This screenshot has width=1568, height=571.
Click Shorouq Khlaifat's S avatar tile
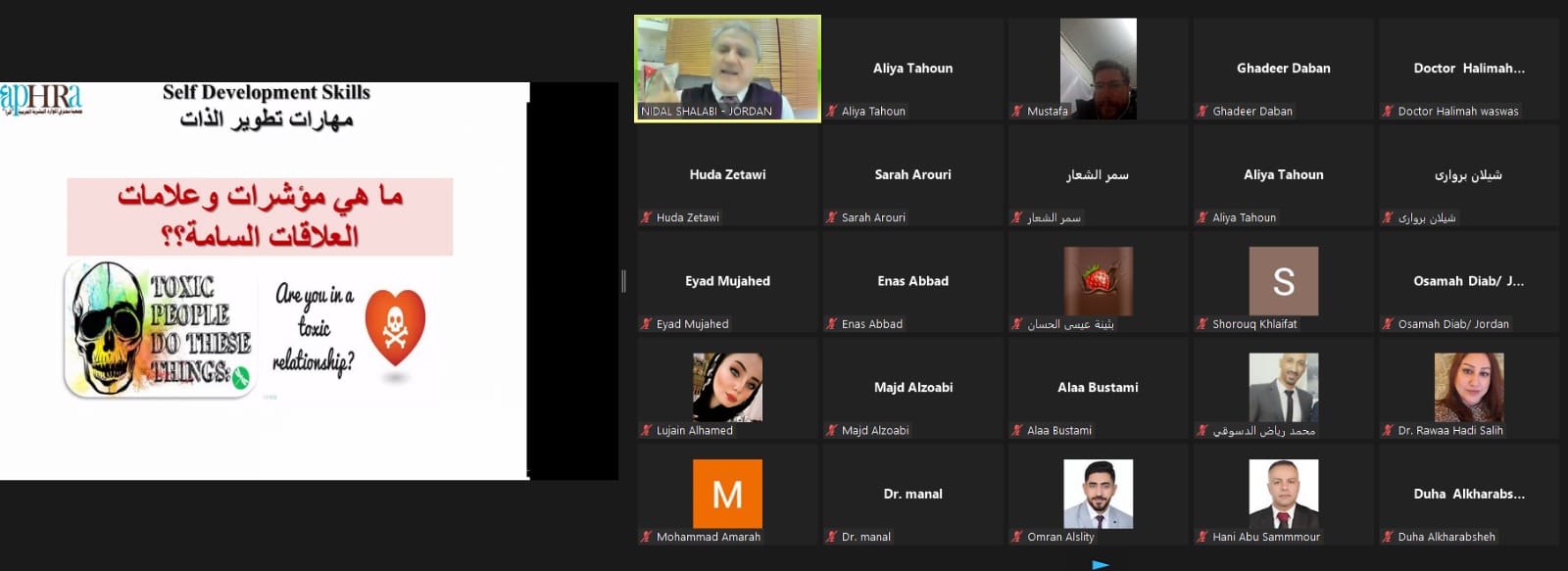point(1283,281)
